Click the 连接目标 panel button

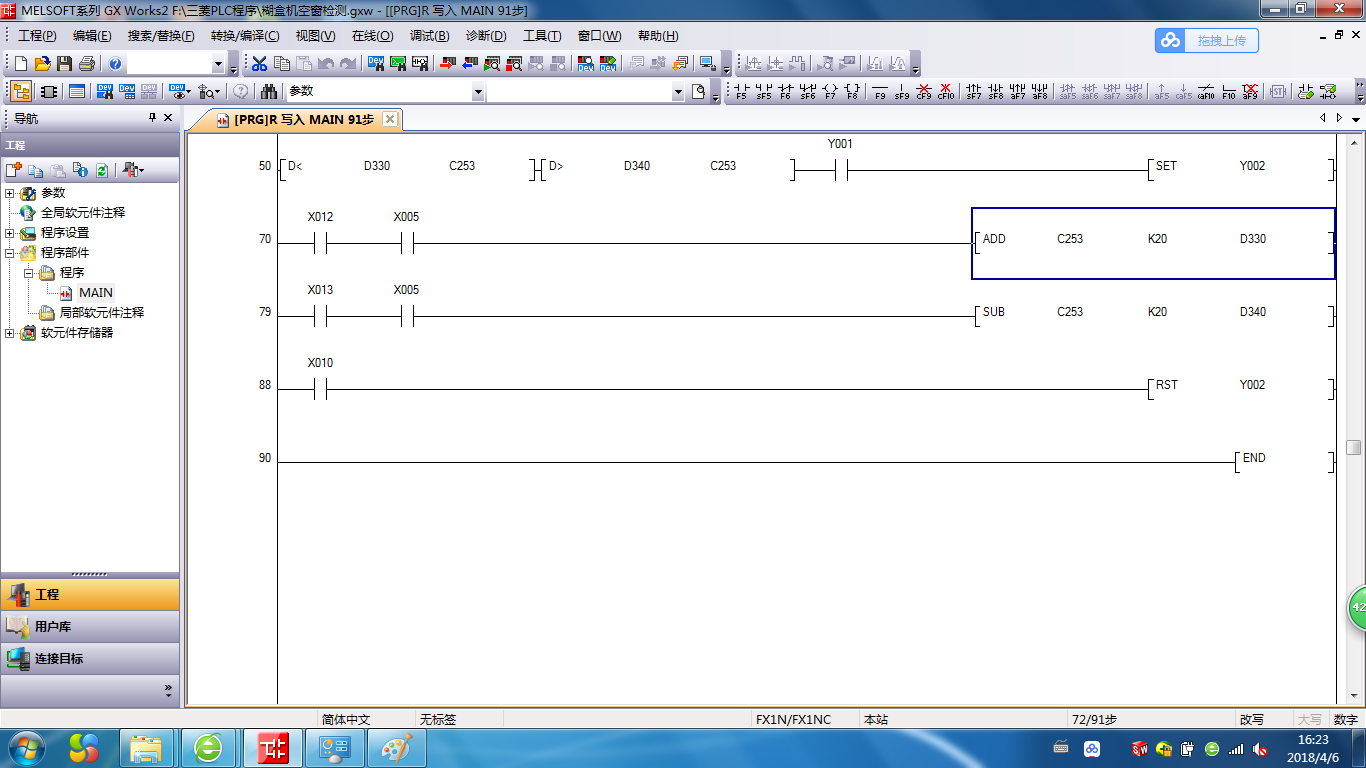point(90,659)
